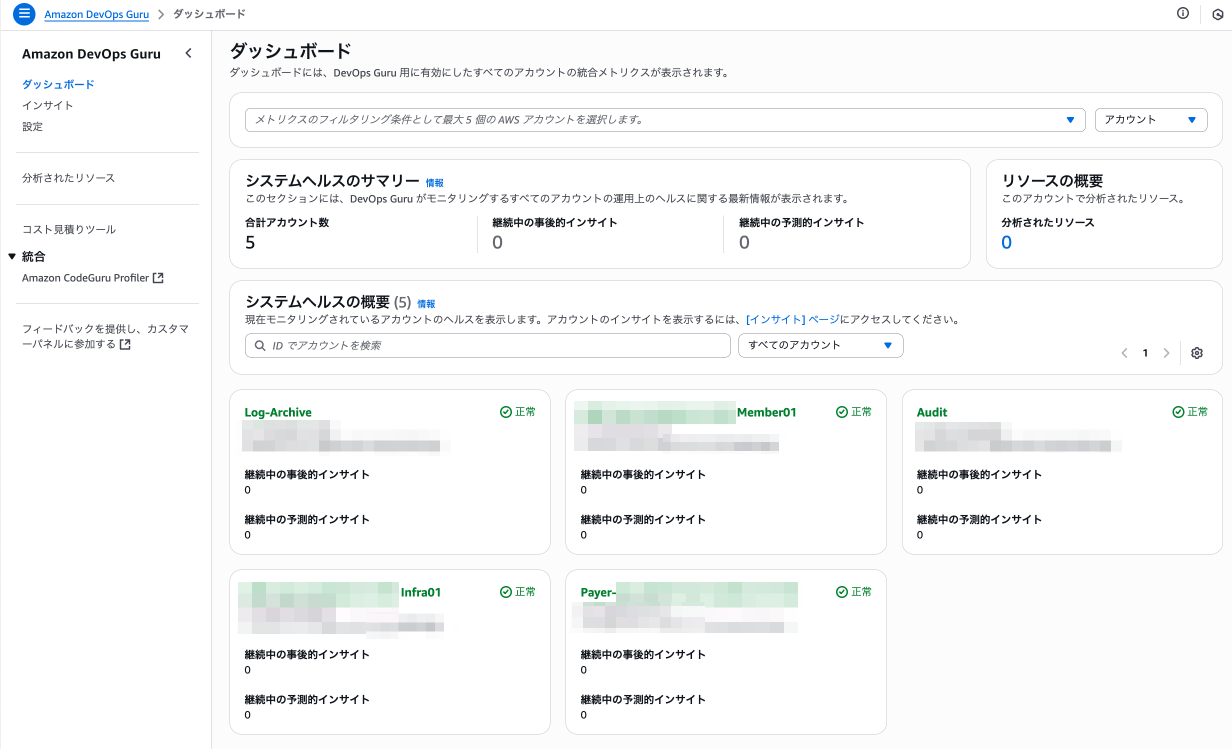The width and height of the screenshot is (1232, 749).
Task: Open the Member01 account card title
Action: tap(767, 412)
